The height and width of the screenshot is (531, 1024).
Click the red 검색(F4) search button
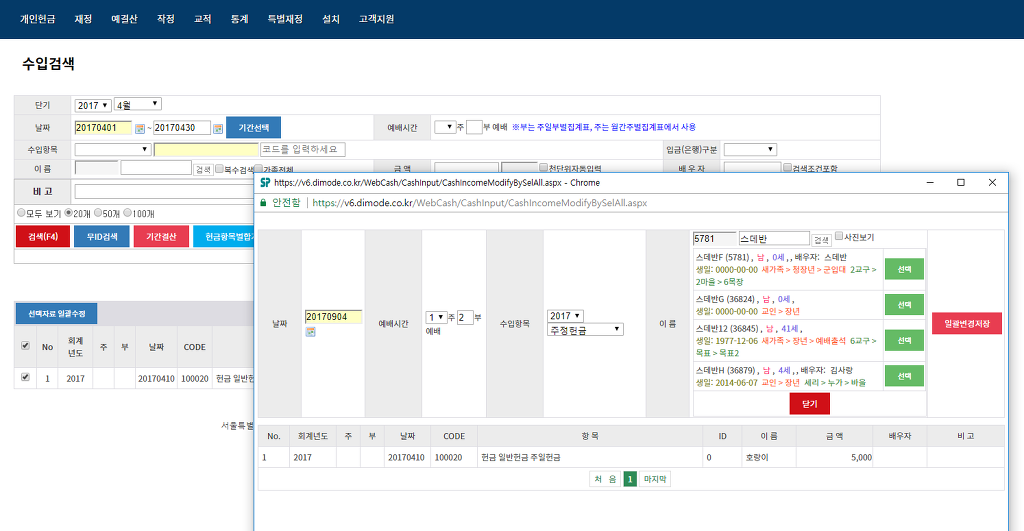pyautogui.click(x=42, y=237)
